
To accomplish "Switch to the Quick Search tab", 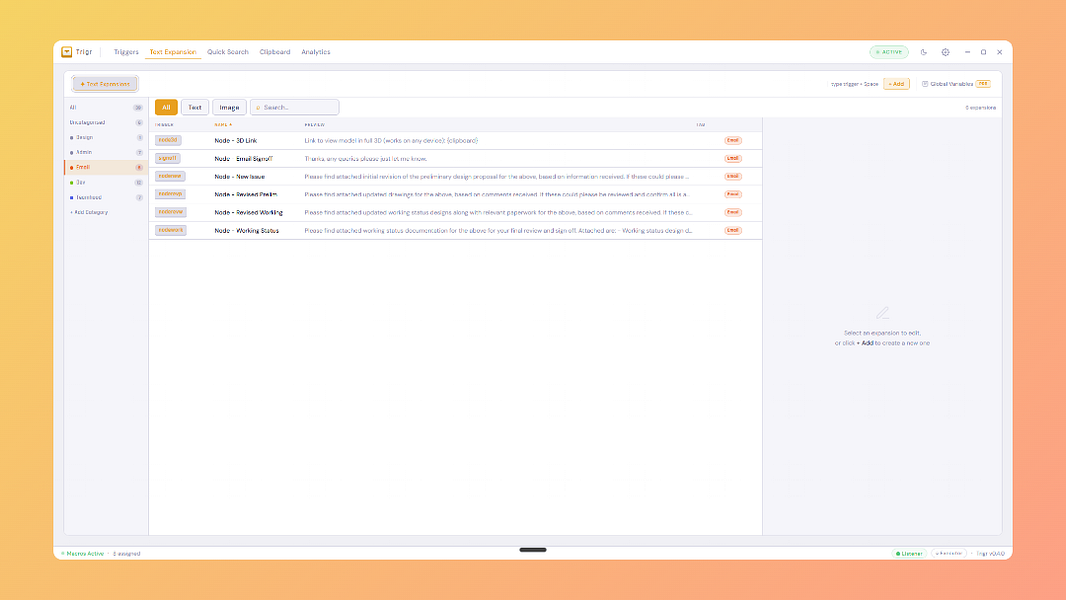I will click(x=228, y=52).
